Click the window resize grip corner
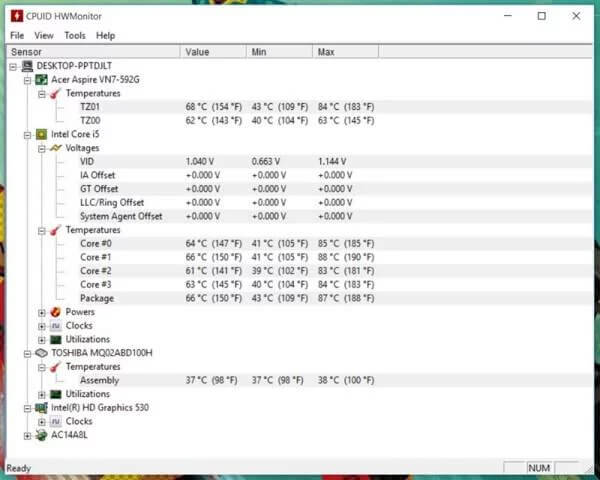 point(589,469)
